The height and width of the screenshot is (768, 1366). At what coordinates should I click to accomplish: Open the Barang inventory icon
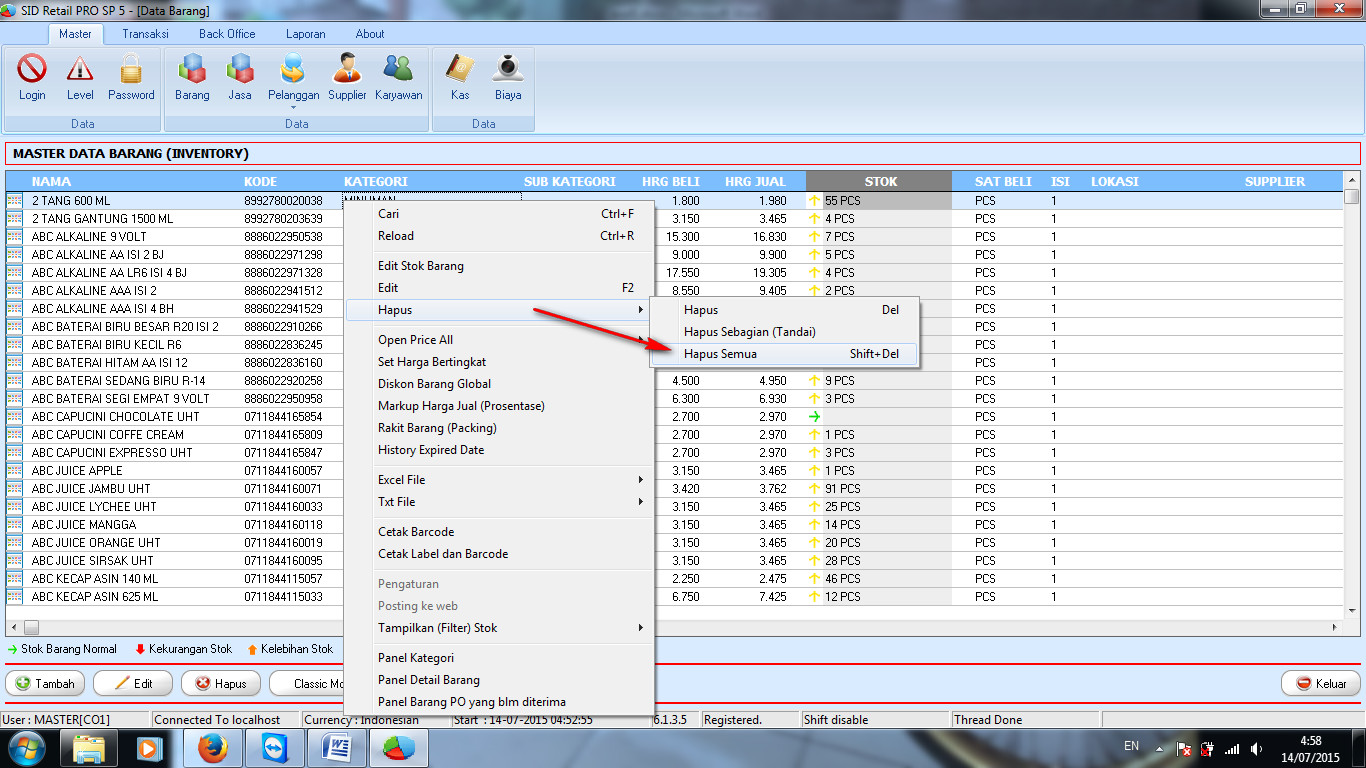coord(191,75)
